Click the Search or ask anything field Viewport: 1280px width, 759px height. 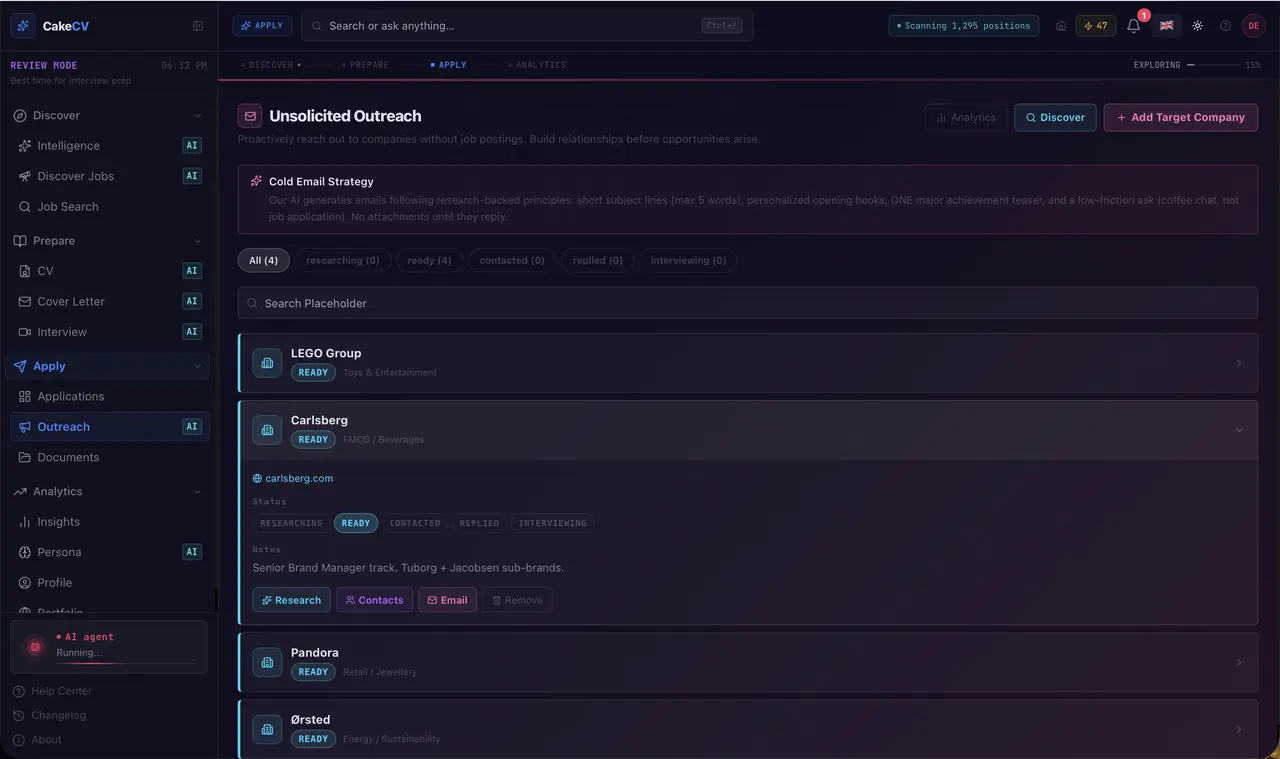pos(527,26)
